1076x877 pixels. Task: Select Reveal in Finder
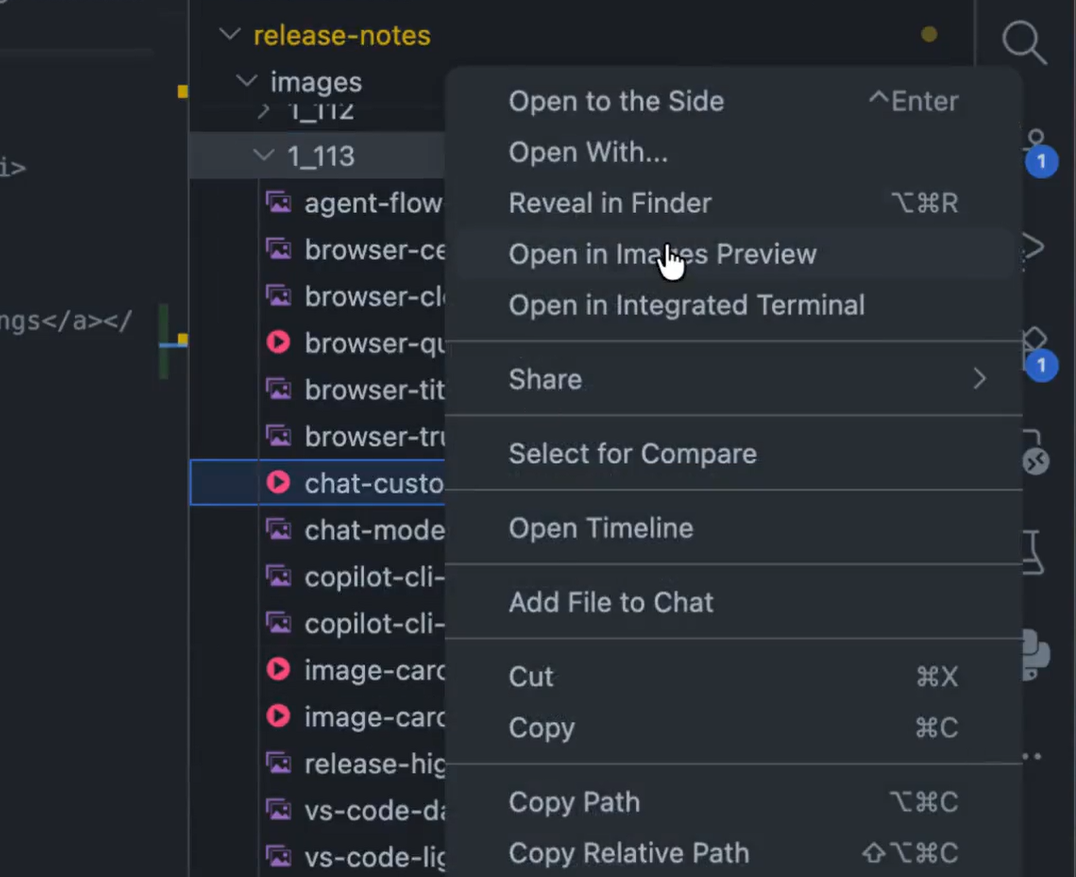[x=610, y=203]
